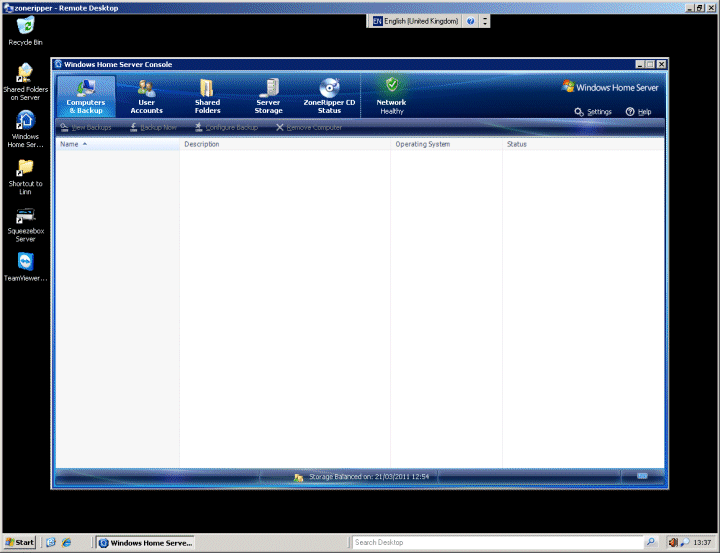This screenshot has height=553, width=720.
Task: Click the Windows Home Server logo
Action: click(x=610, y=87)
